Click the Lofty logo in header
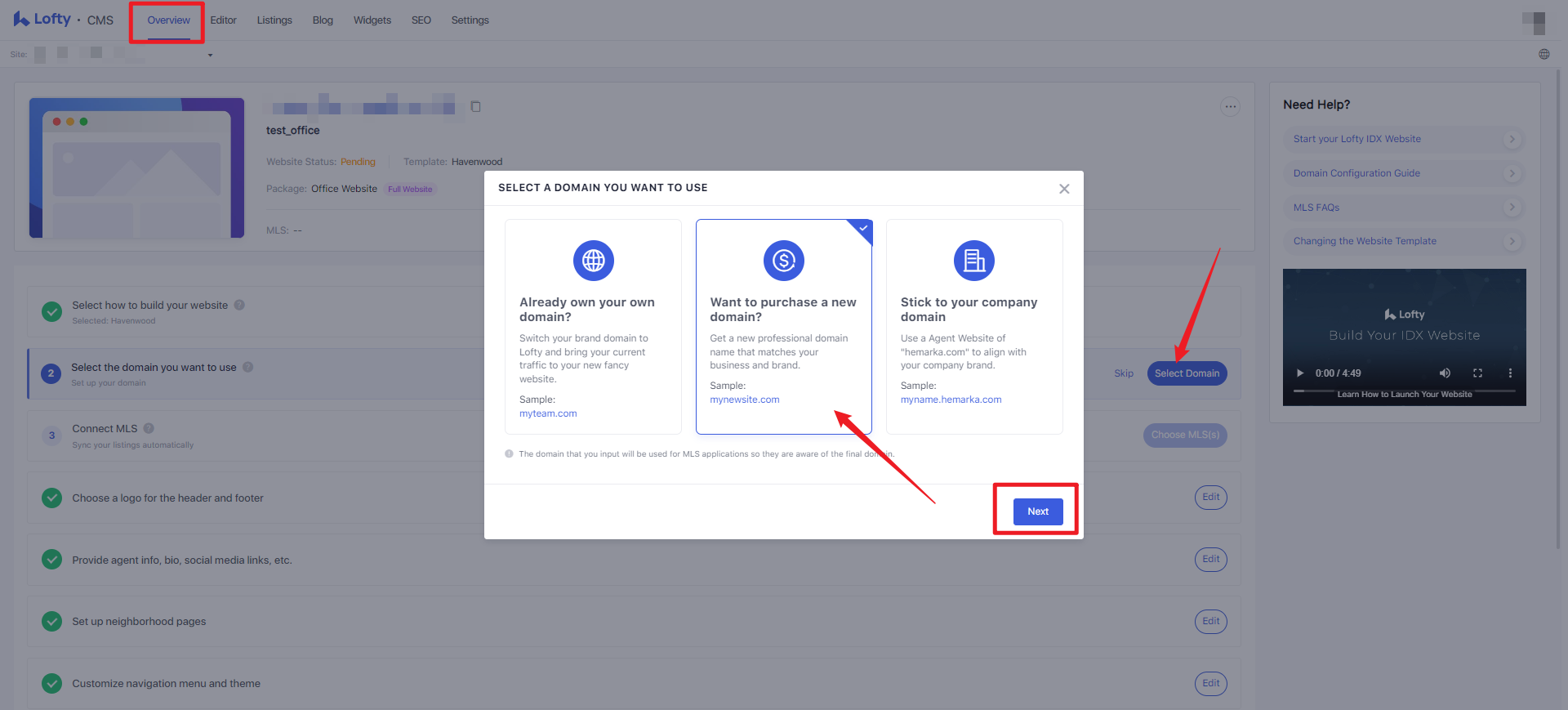 [42, 19]
